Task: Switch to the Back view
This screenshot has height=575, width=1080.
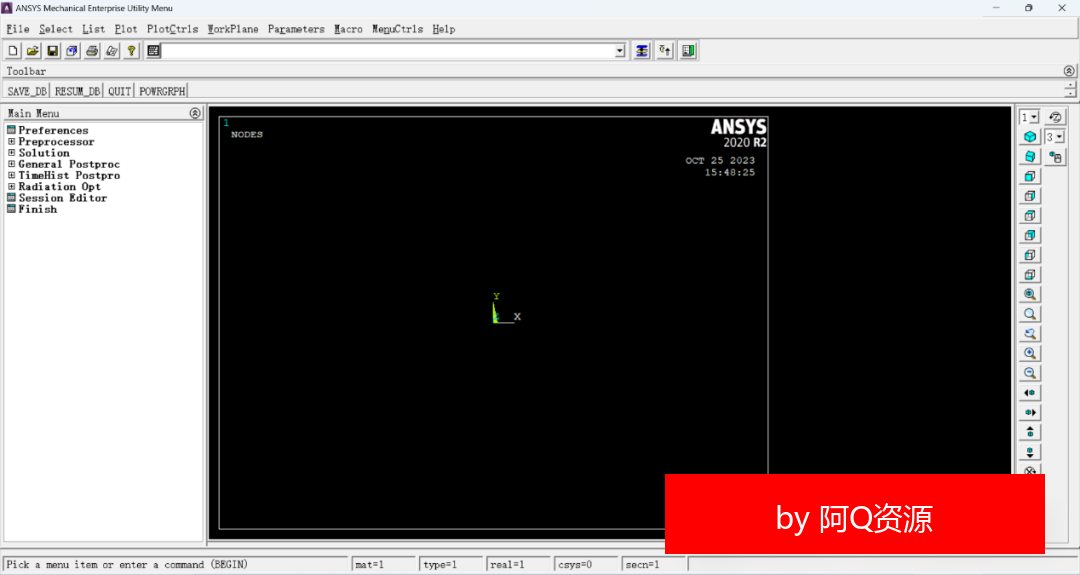Action: coord(1030,236)
